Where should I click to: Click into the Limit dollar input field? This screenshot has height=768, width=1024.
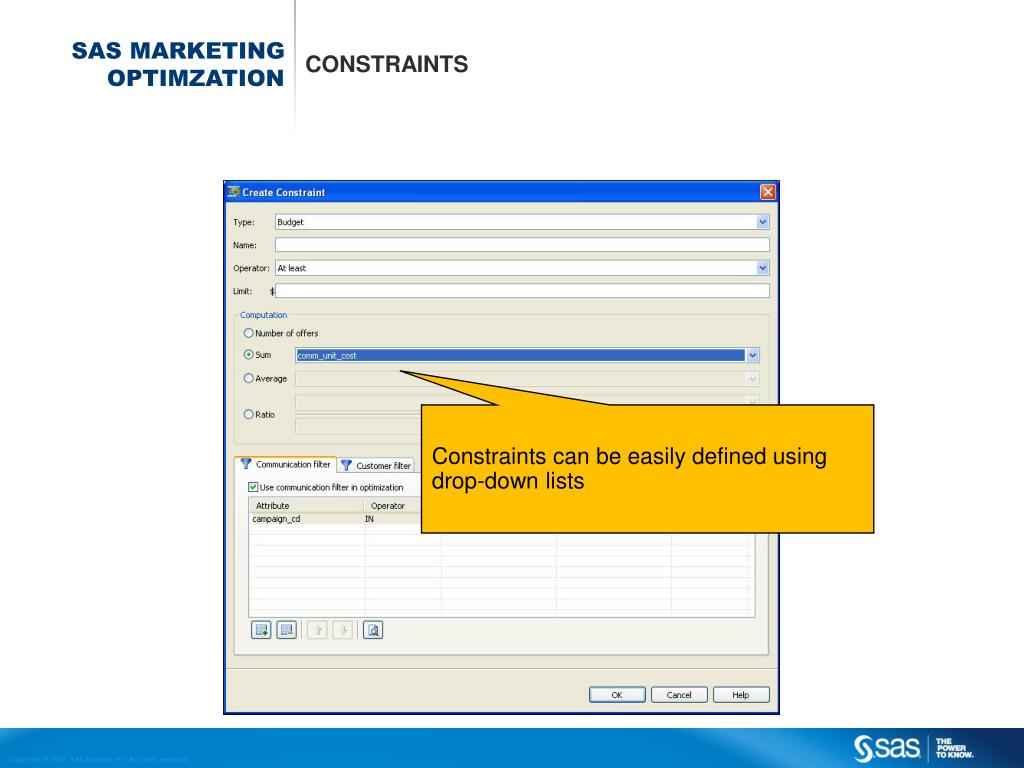pos(522,291)
